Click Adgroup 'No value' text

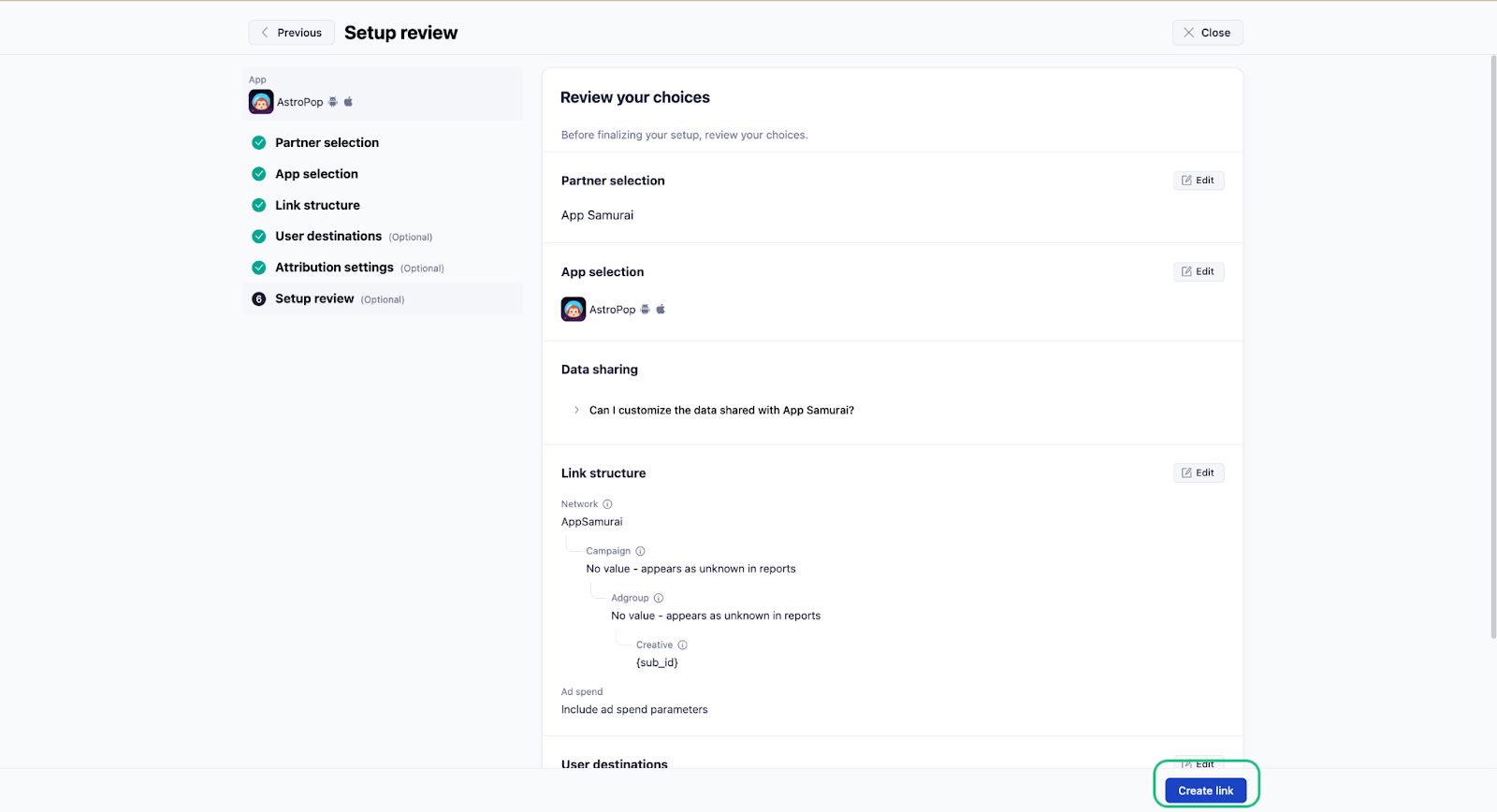coord(716,616)
